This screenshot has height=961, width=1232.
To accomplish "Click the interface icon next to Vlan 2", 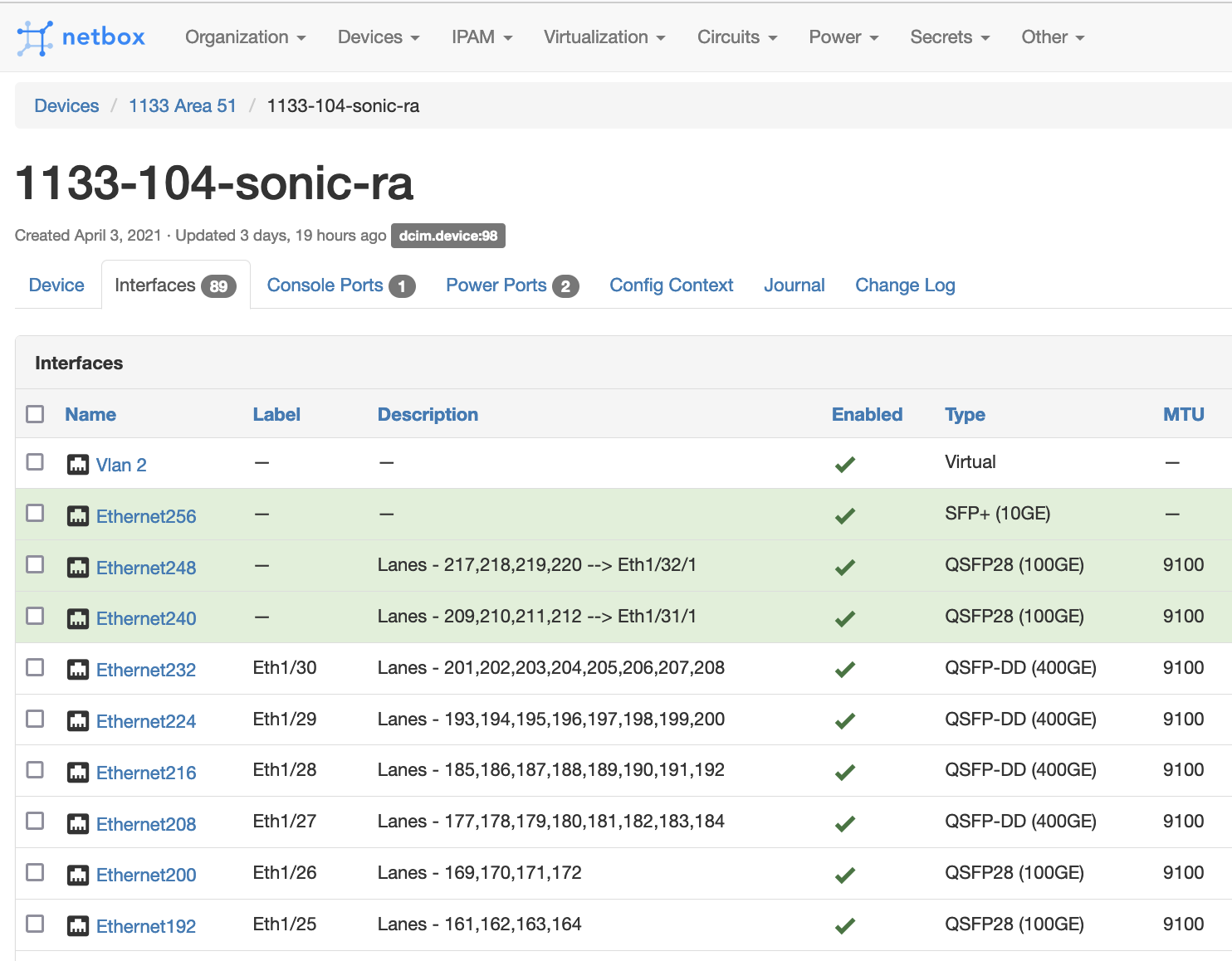I will pos(77,465).
